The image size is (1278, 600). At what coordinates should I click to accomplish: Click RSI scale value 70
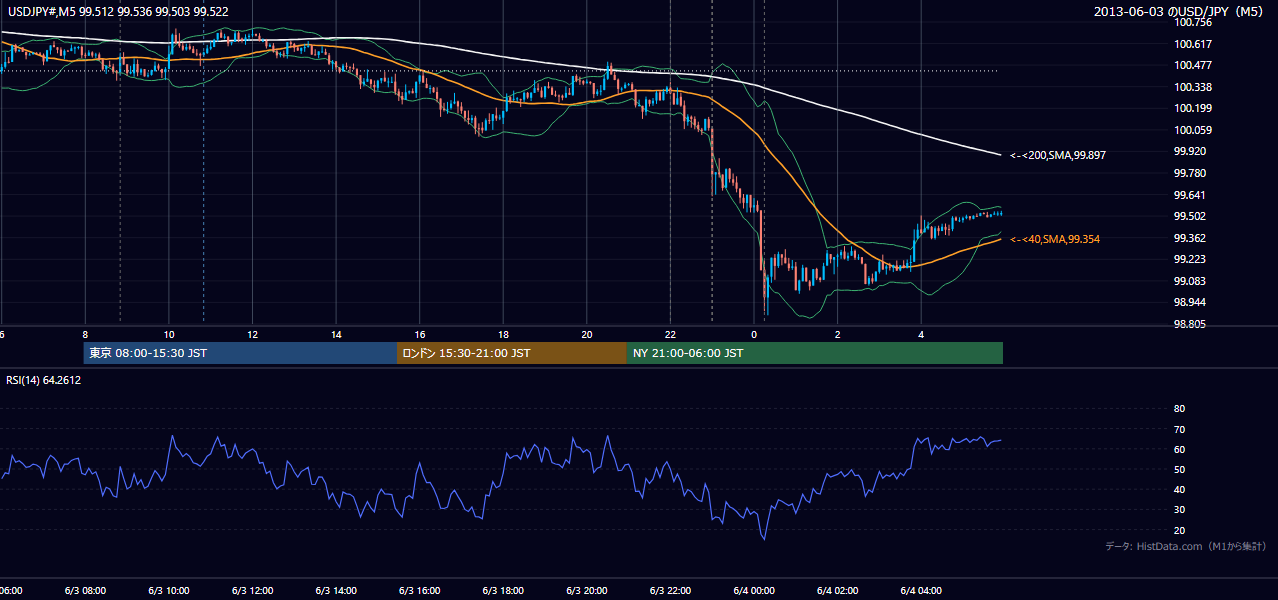(1179, 429)
